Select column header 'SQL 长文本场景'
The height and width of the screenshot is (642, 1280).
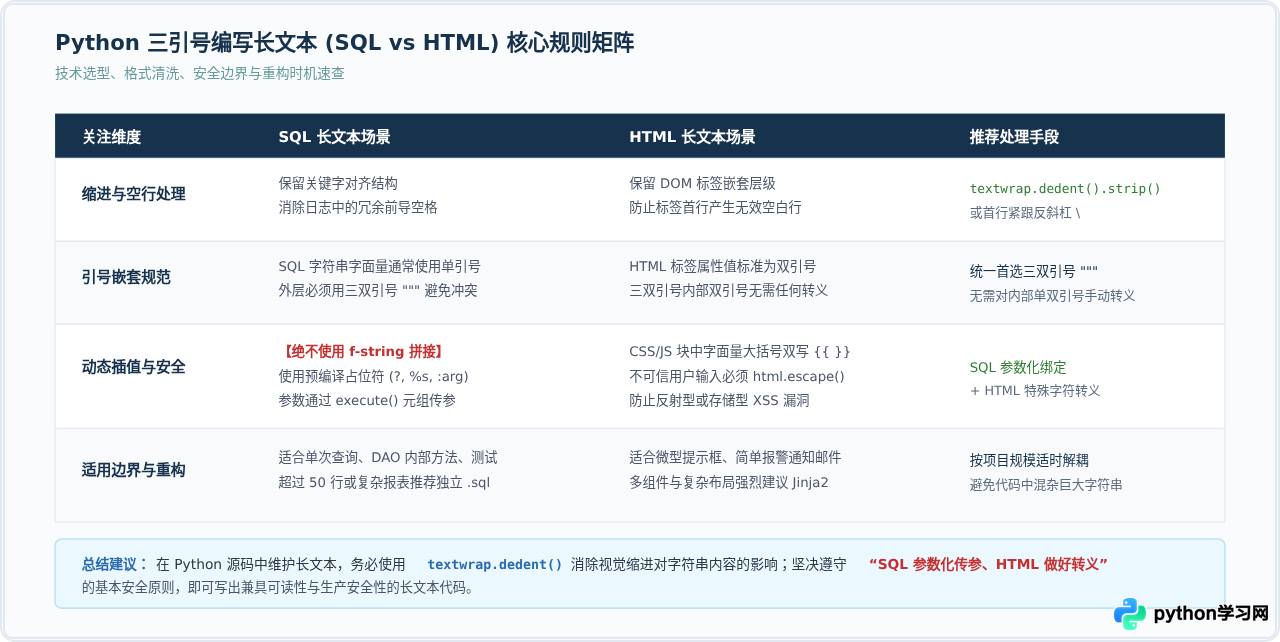[x=334, y=137]
